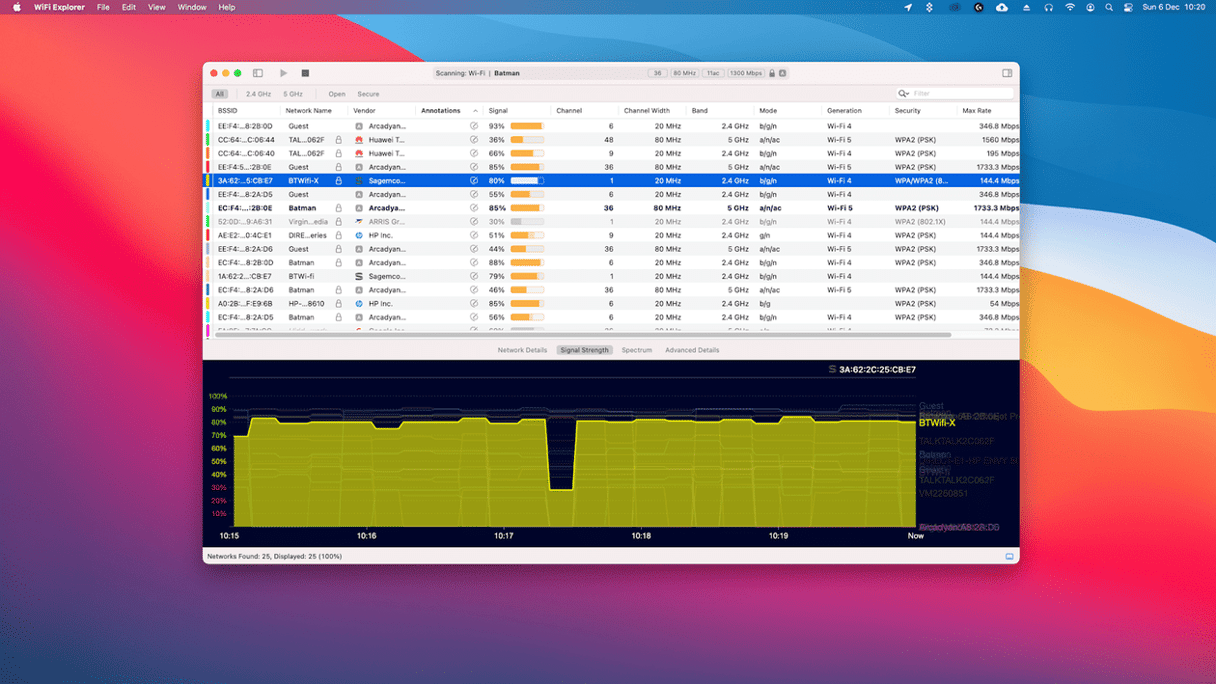Viewport: 1216px width, 684px height.
Task: Toggle the sidebar panel button in toolbar
Action: click(x=258, y=73)
